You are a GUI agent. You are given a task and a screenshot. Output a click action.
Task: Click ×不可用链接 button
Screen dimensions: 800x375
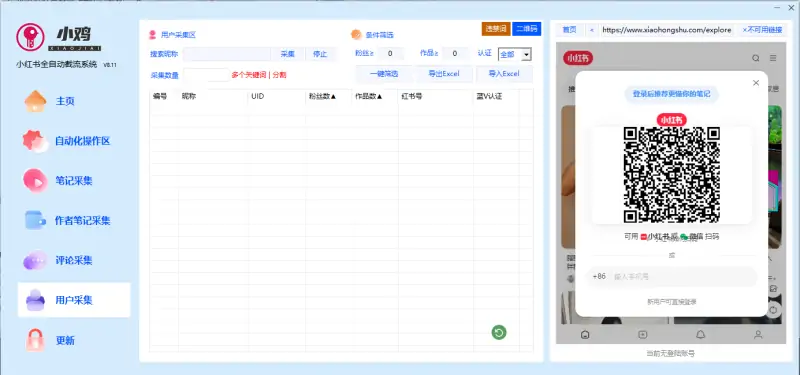click(x=762, y=30)
